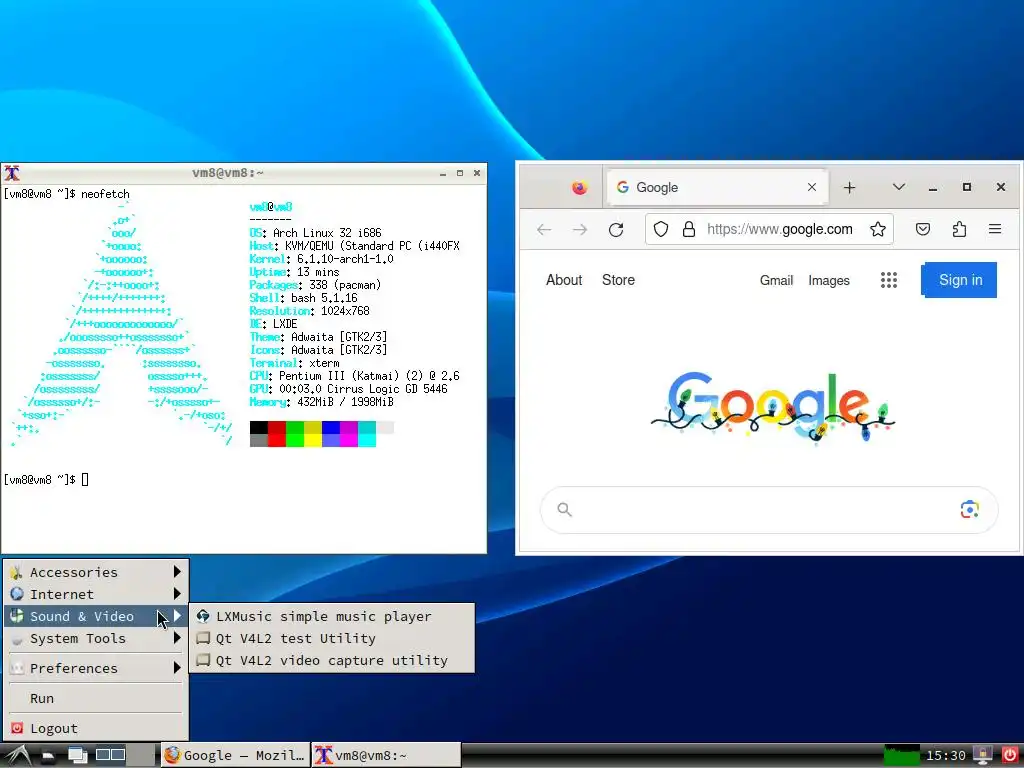Click the red power logout icon
The height and width of the screenshot is (768, 1024).
pyautogui.click(x=1010, y=756)
